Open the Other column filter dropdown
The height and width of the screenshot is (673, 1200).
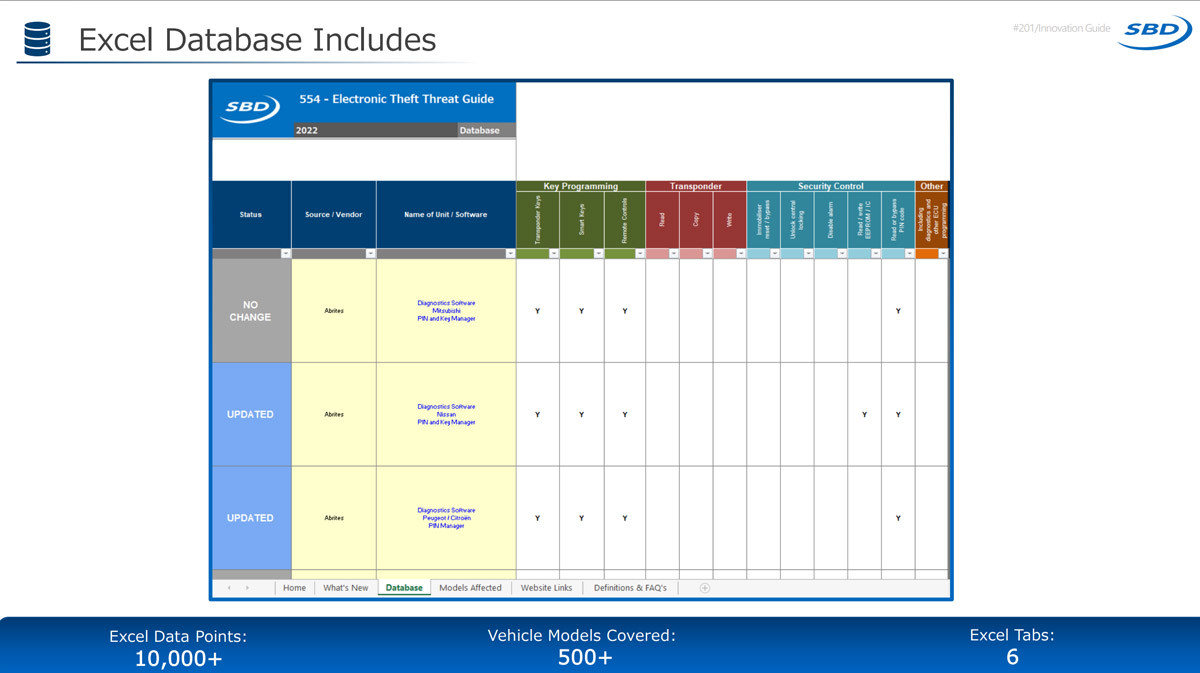coord(943,254)
